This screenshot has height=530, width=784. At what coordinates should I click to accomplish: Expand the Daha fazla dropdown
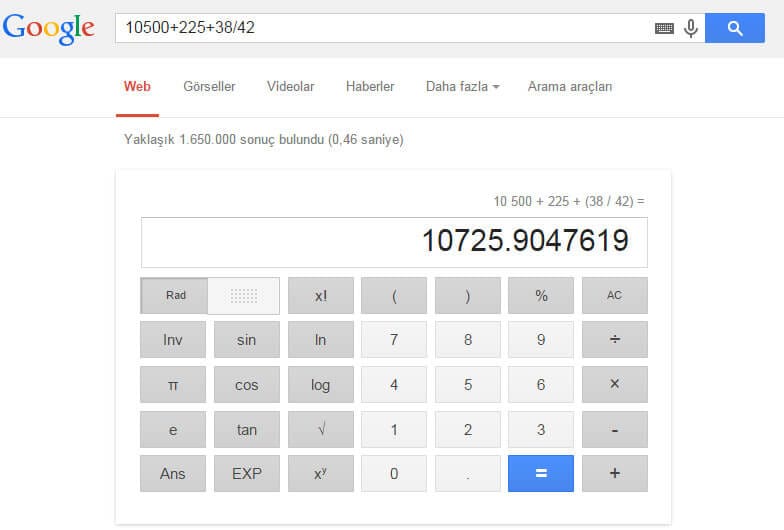click(462, 87)
